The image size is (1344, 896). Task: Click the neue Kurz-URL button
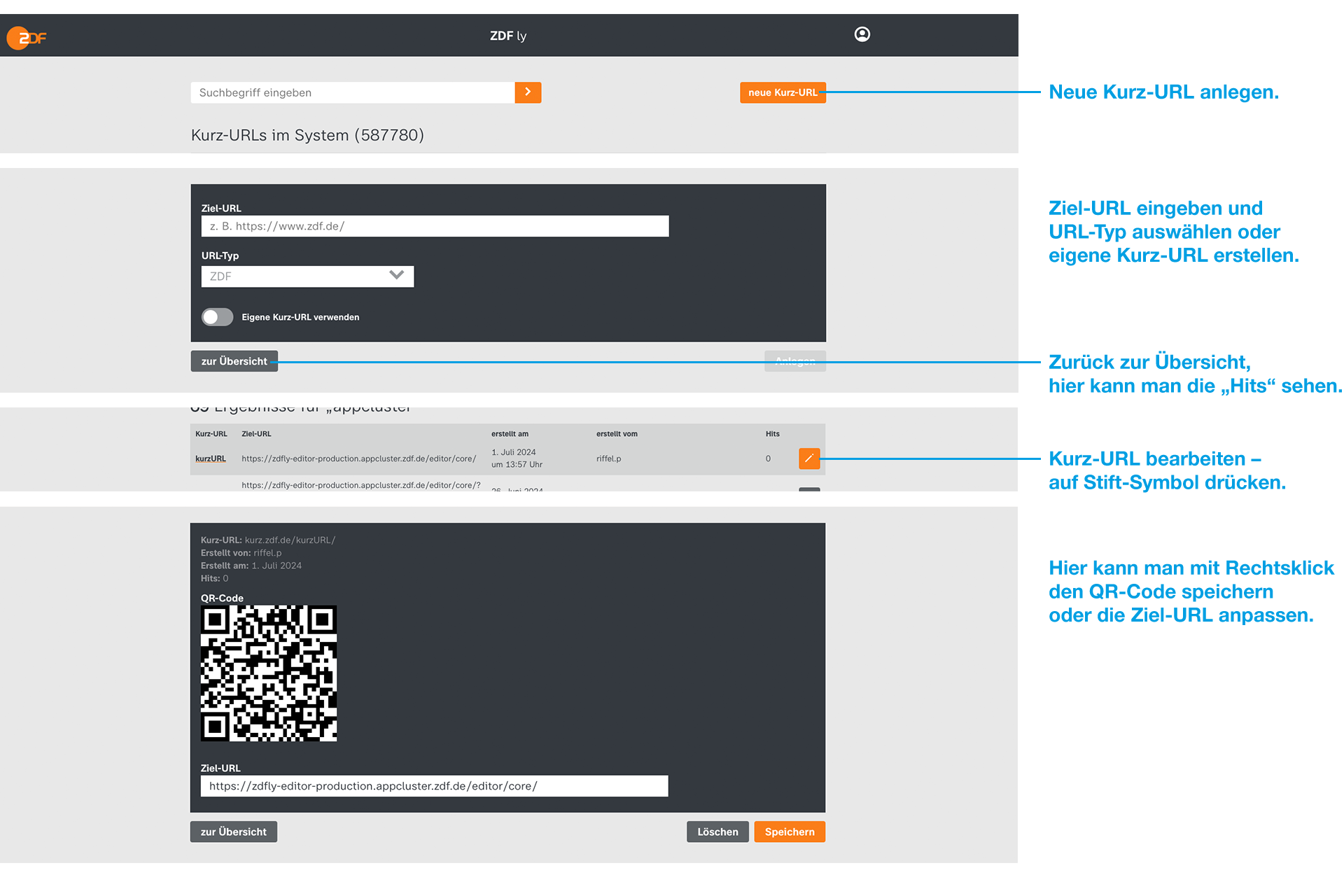(x=782, y=92)
